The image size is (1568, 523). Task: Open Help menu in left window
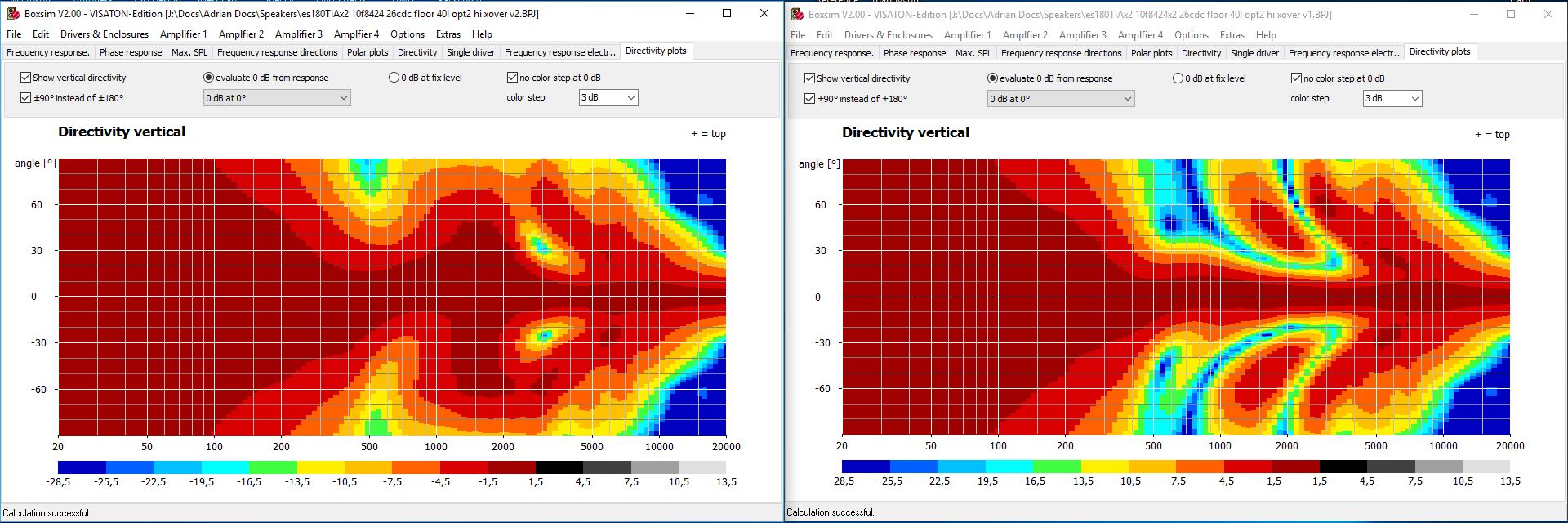(x=482, y=34)
